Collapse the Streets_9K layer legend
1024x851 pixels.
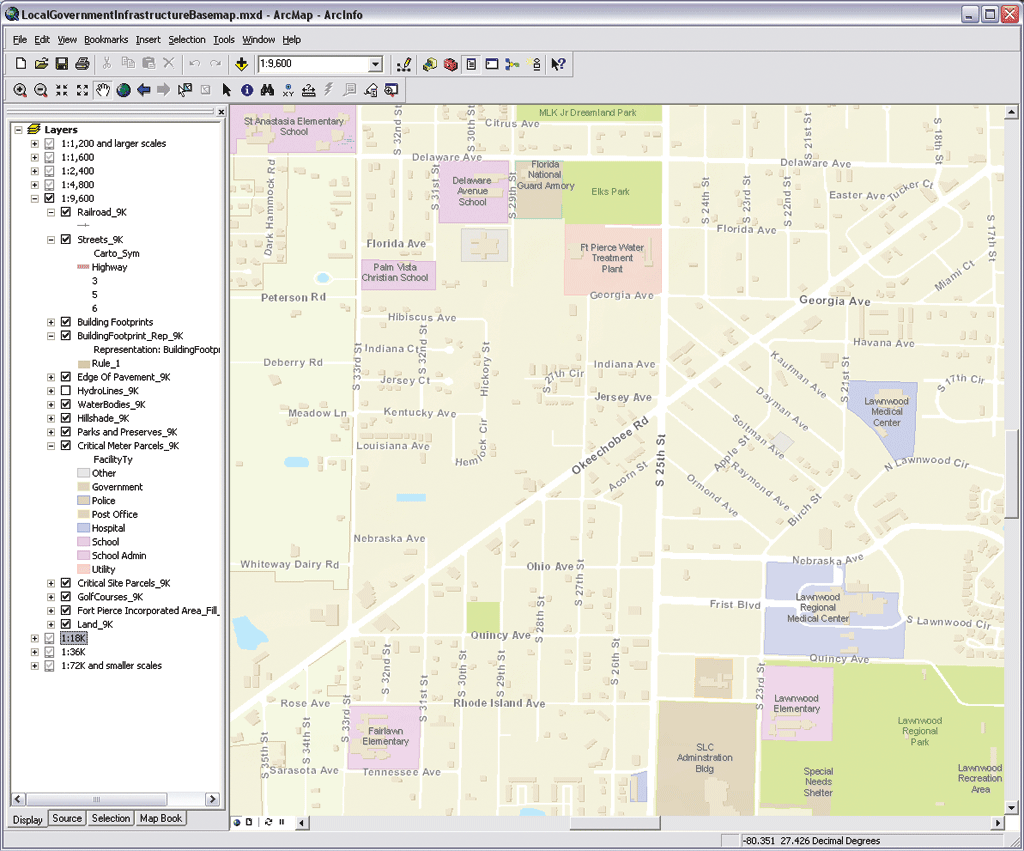point(52,240)
